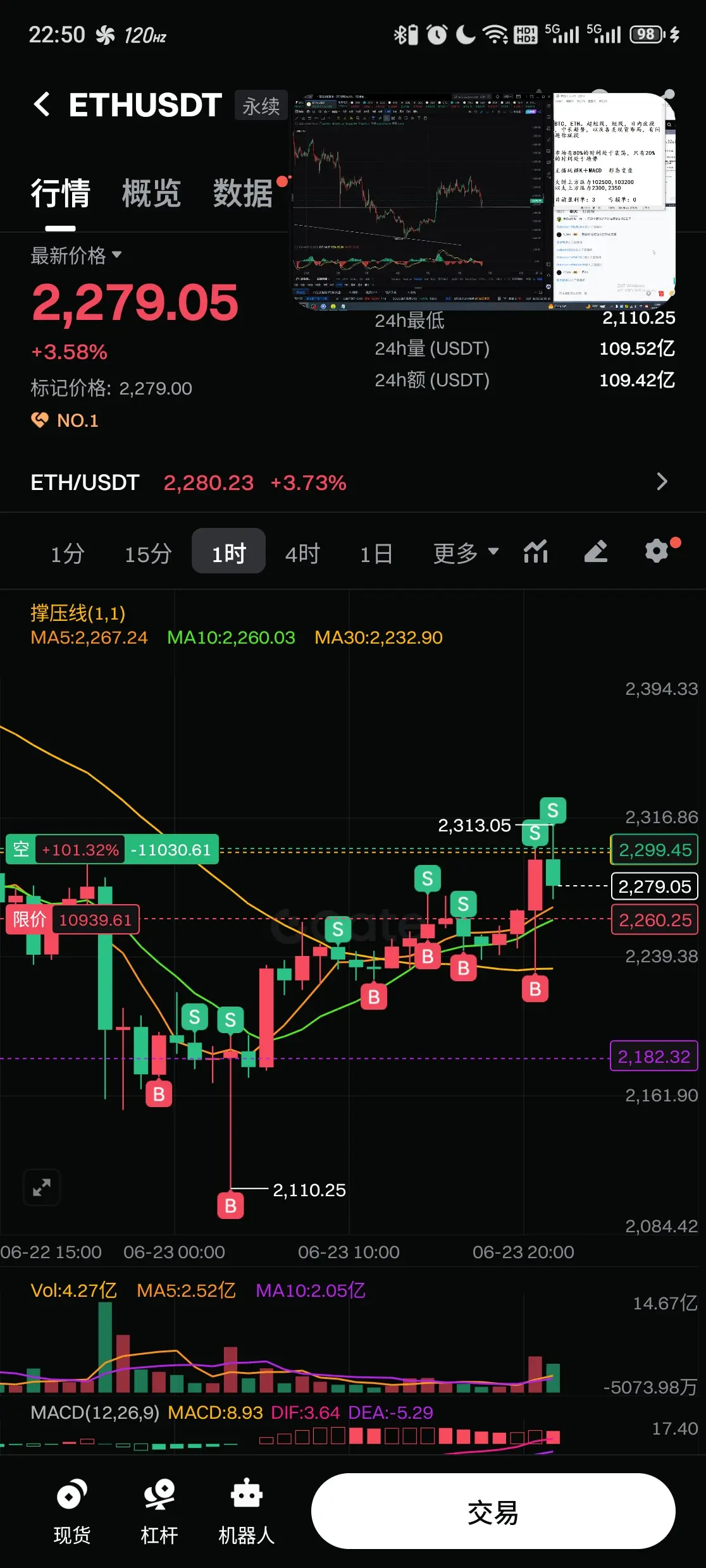This screenshot has height=1568, width=706.
Task: Tap the purple 2,182.32 price label
Action: tap(653, 1057)
